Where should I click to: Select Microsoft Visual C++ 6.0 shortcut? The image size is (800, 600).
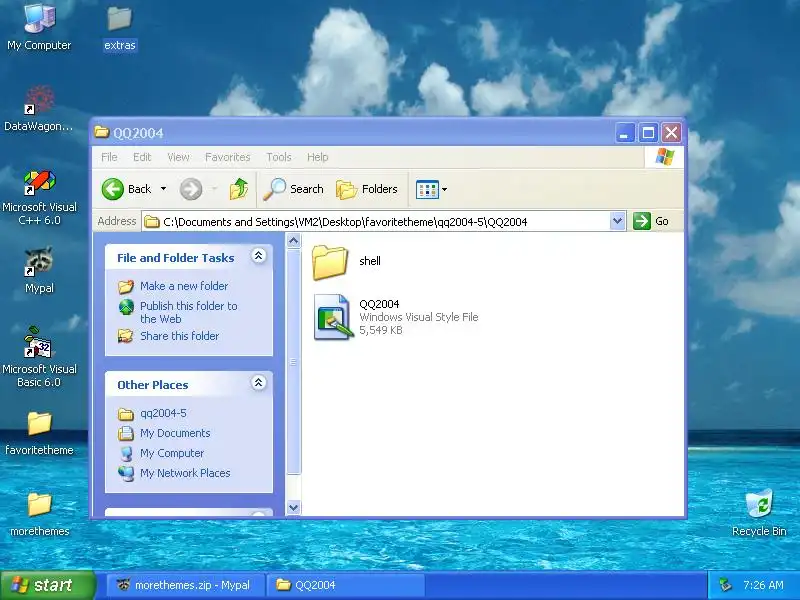tap(39, 198)
